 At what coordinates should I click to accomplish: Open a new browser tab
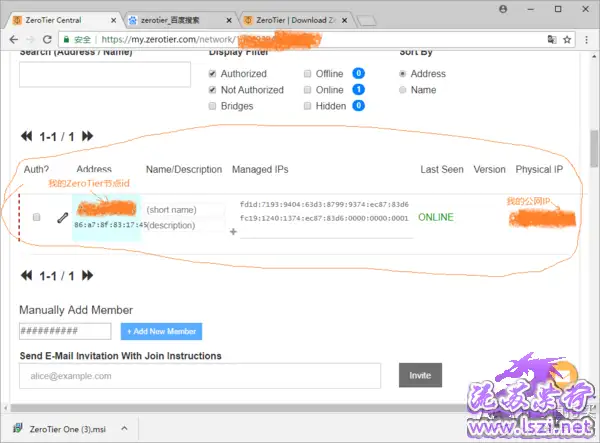coord(367,21)
